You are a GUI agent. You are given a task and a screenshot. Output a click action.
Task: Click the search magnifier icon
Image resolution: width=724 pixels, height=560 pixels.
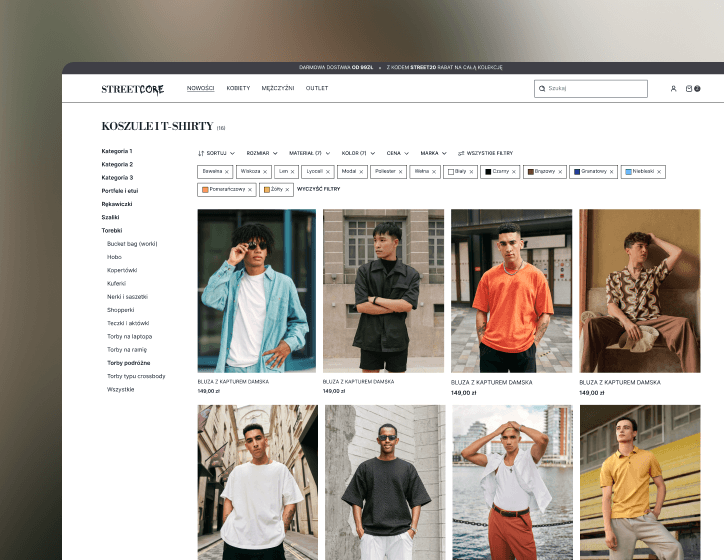(x=542, y=89)
